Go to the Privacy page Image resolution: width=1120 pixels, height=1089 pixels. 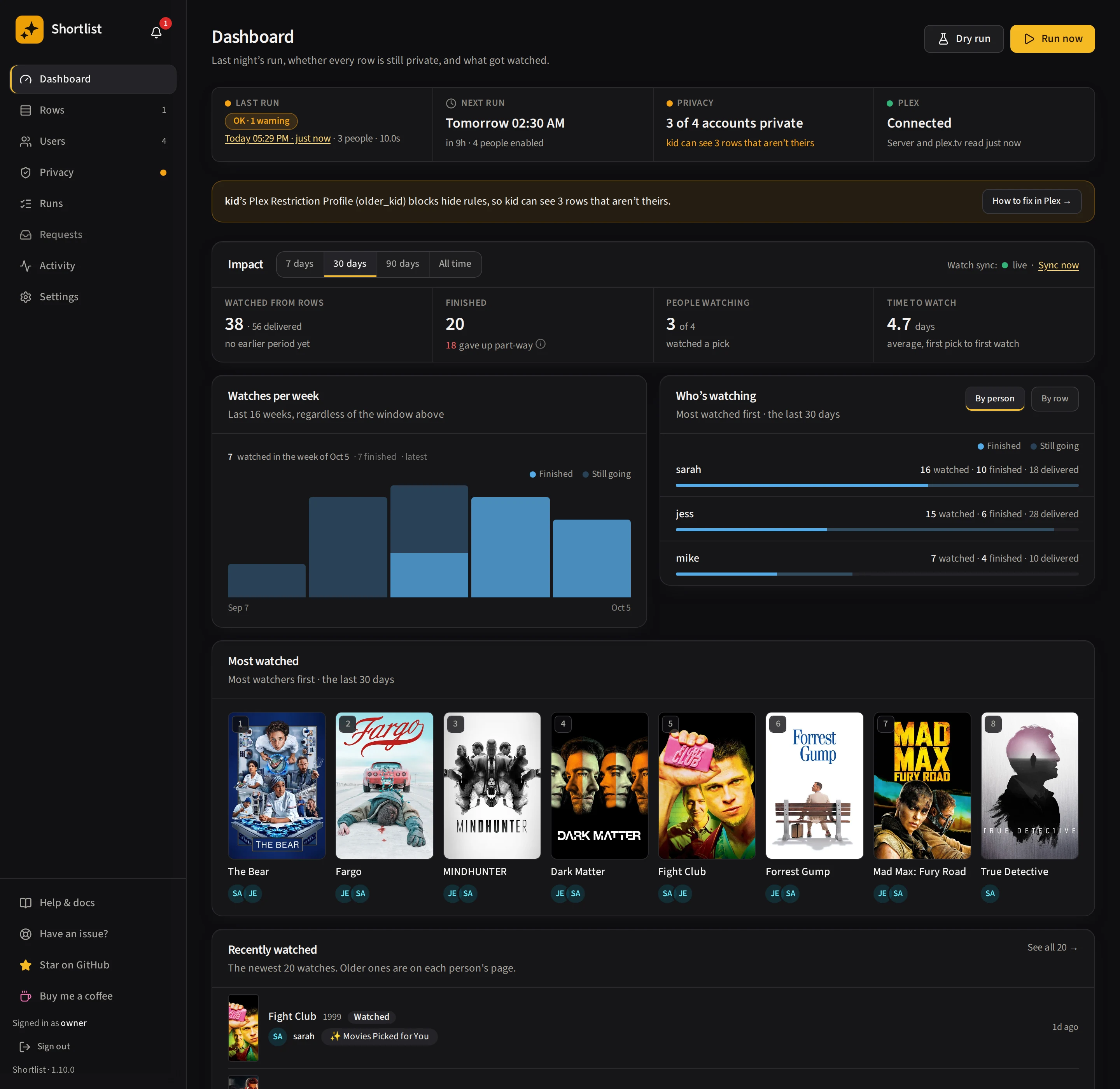(x=93, y=173)
